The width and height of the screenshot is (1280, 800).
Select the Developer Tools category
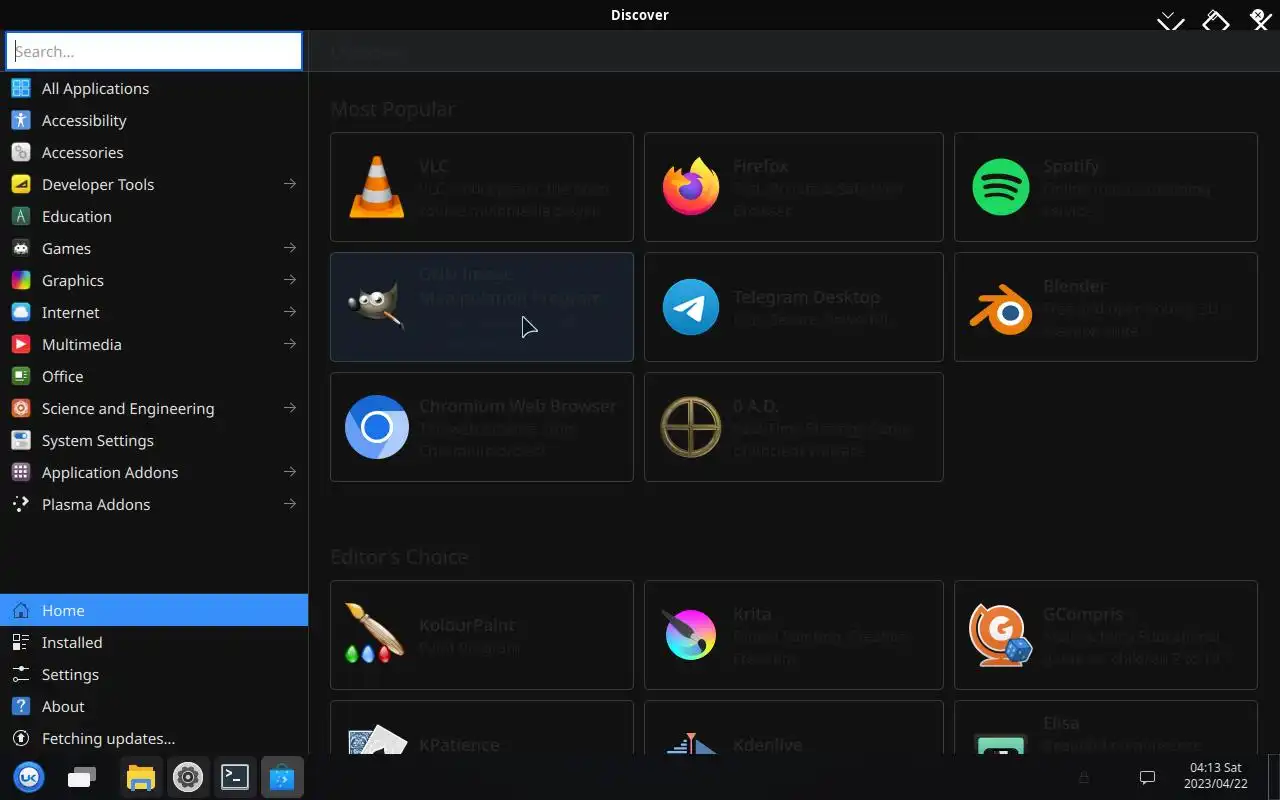pyautogui.click(x=154, y=184)
